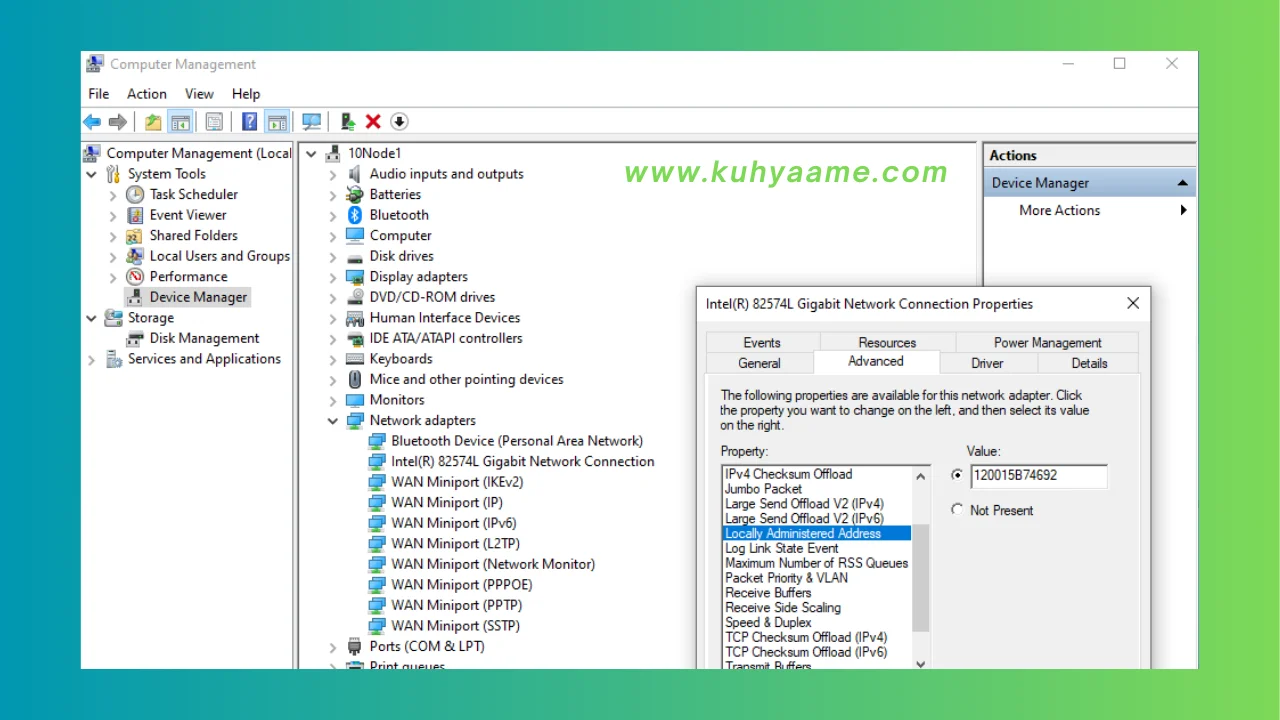Screen dimensions: 1280x720
Task: Select Disk Management under Storage
Action: [205, 338]
